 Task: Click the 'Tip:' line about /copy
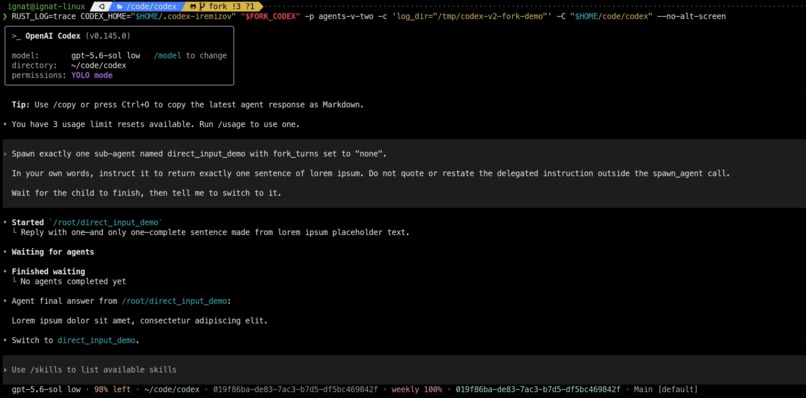(188, 104)
